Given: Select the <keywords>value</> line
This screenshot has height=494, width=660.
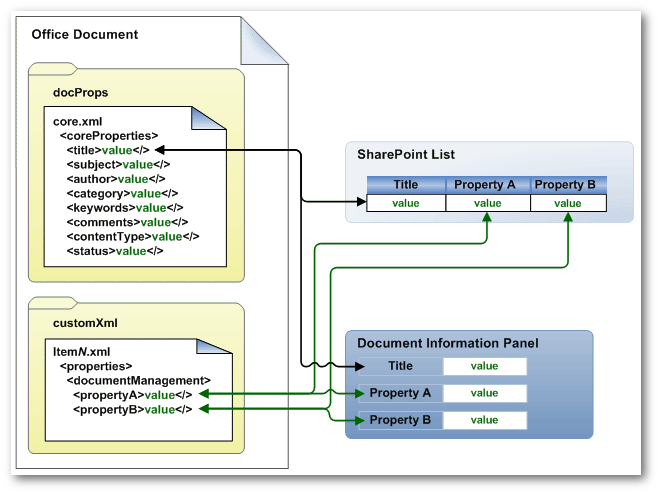Looking at the screenshot, I should [x=125, y=208].
